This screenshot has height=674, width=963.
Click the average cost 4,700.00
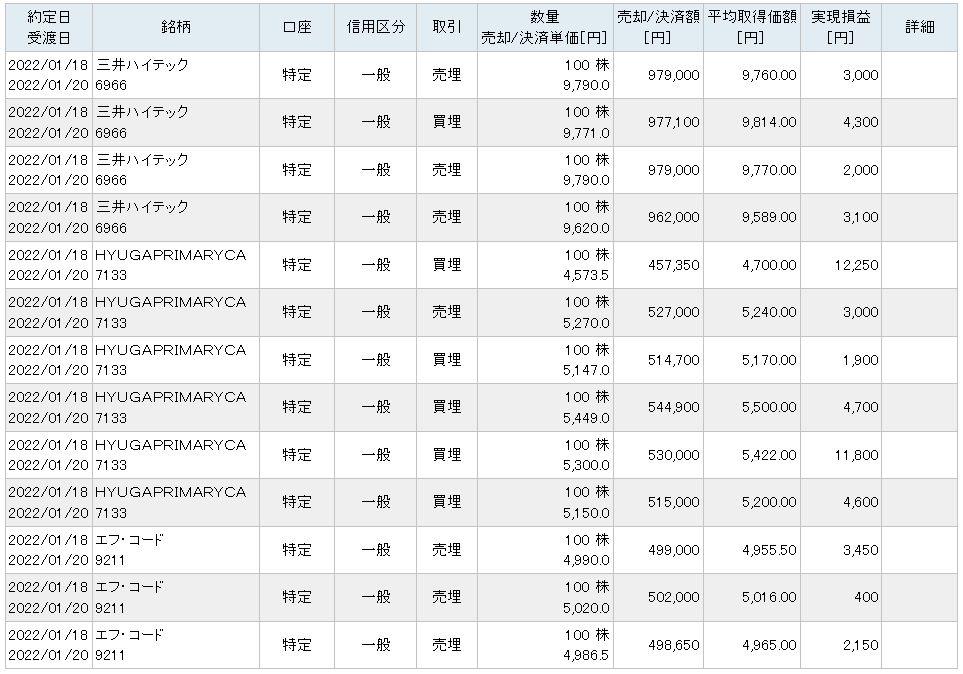pos(769,265)
